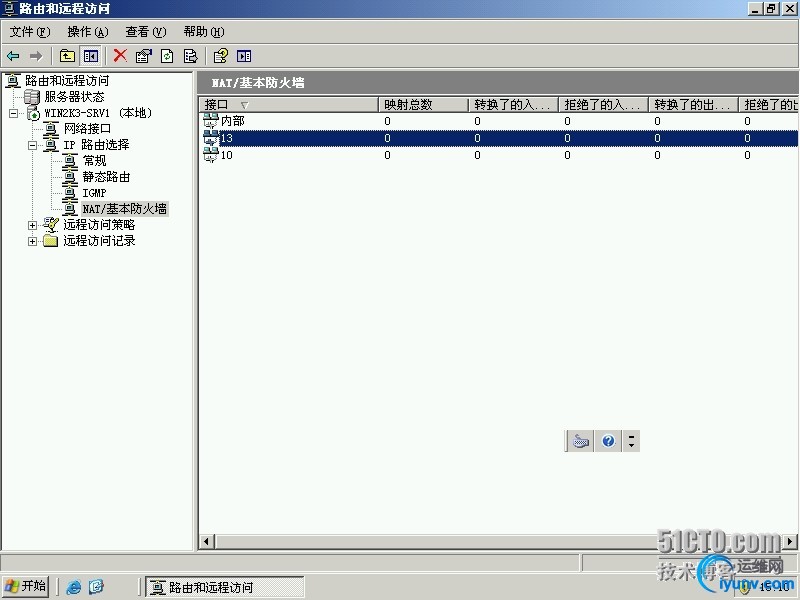This screenshot has width=800, height=600.
Task: Sort by the 接口 column header
Action: pyautogui.click(x=288, y=105)
